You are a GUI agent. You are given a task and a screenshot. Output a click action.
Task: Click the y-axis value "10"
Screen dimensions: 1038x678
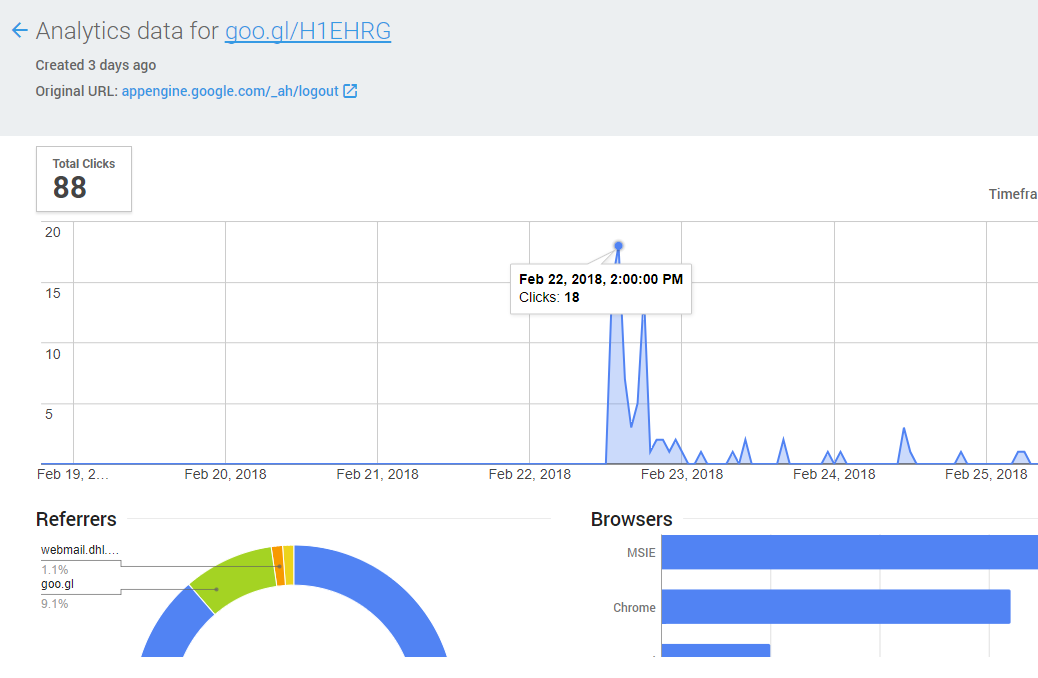coord(52,354)
